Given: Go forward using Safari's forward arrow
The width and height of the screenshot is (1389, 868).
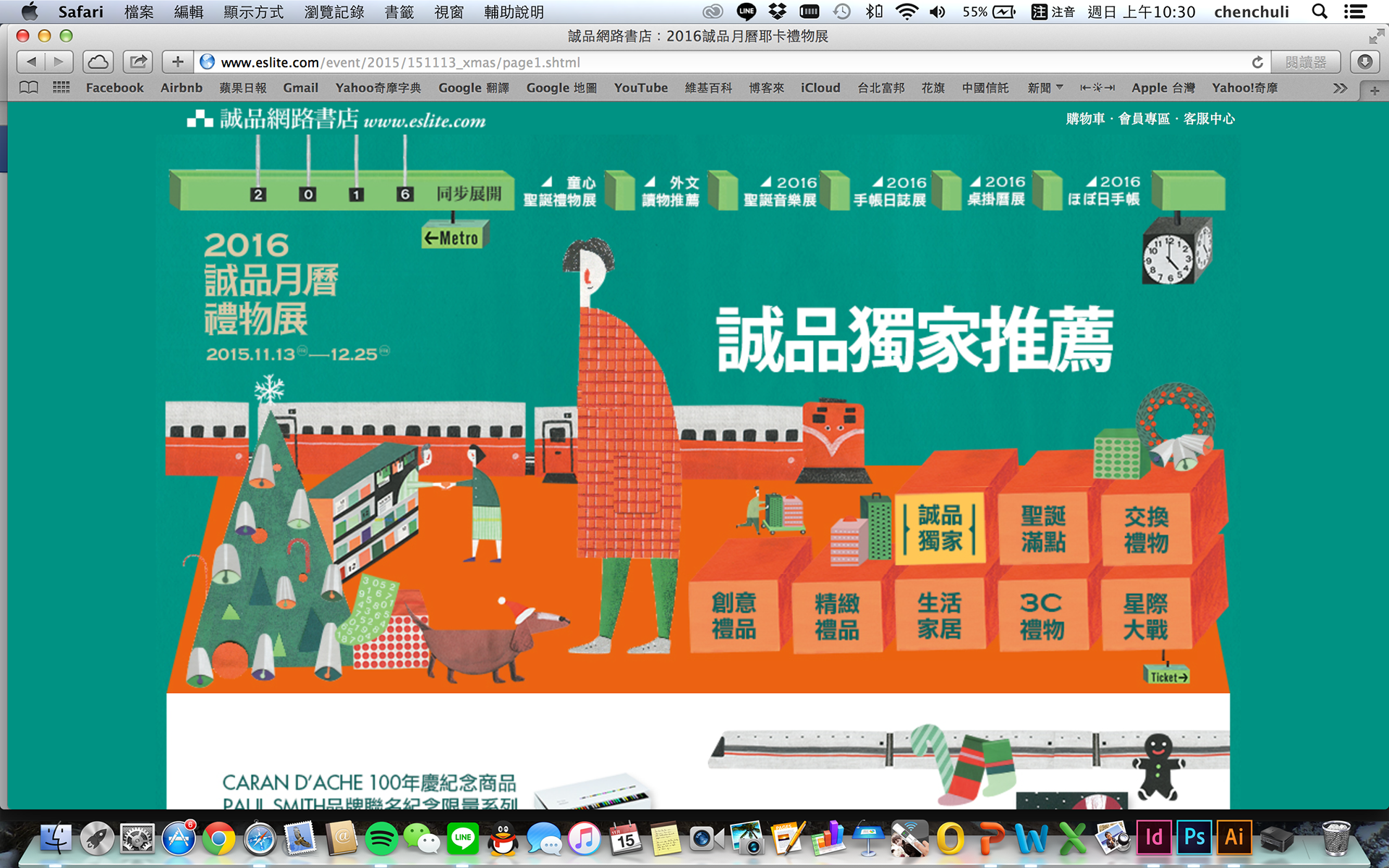Looking at the screenshot, I should tap(59, 62).
